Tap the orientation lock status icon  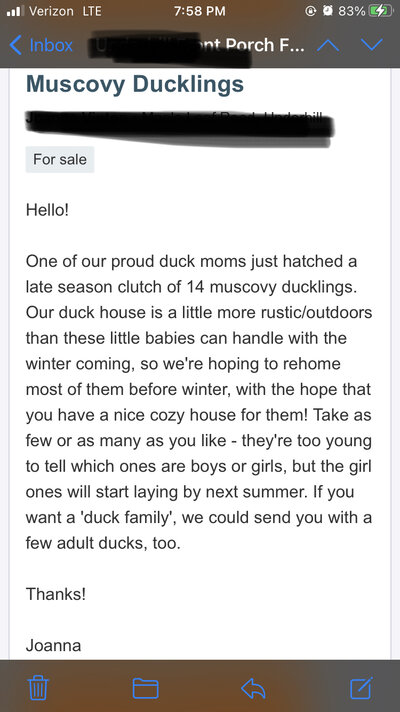pos(311,11)
